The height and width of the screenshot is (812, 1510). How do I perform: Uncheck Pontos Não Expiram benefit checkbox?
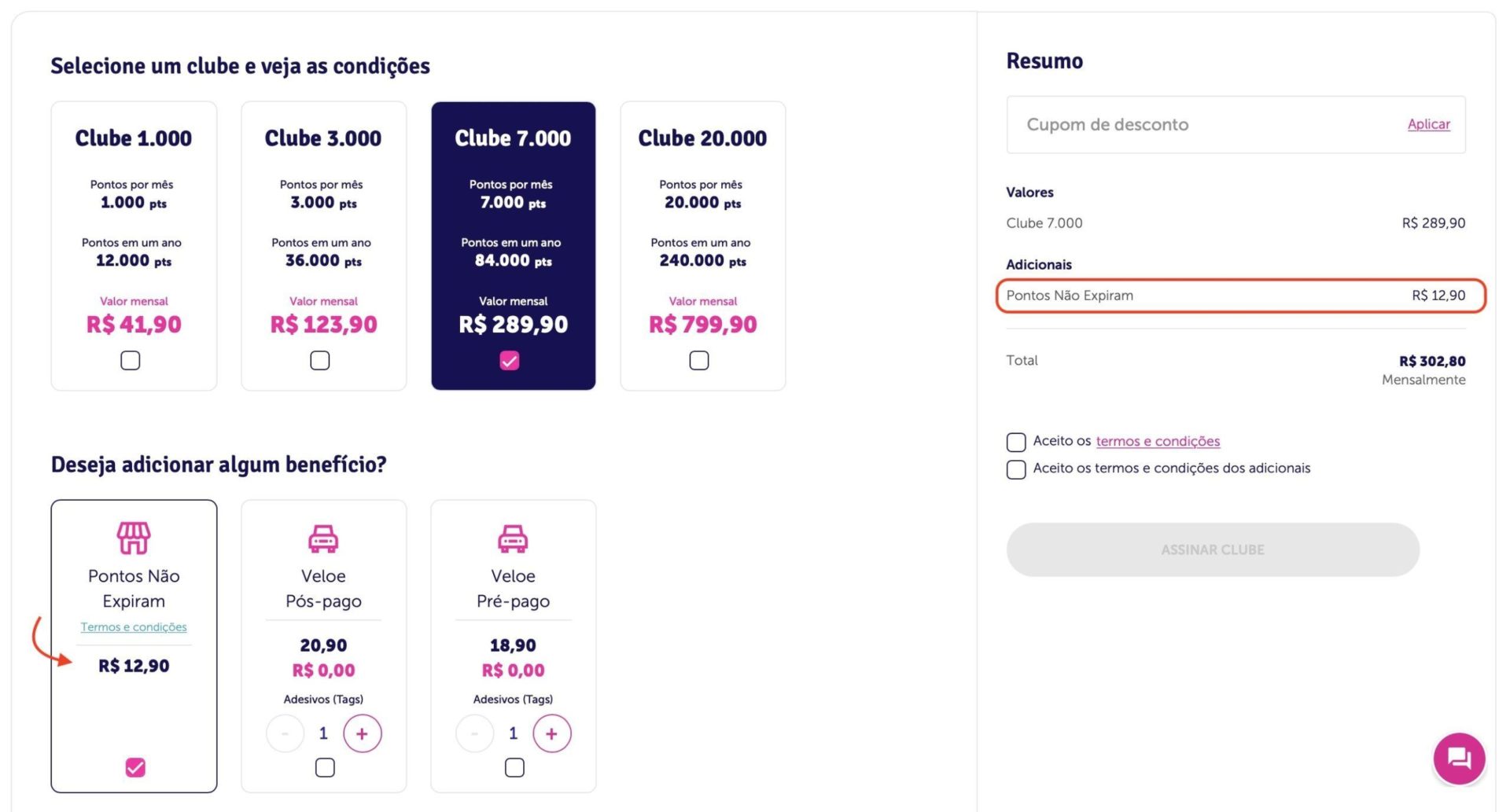[x=135, y=767]
